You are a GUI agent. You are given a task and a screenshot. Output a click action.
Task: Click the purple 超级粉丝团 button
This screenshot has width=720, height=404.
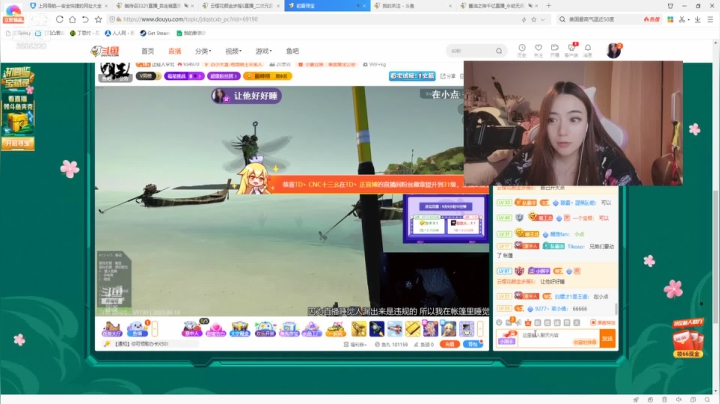coord(224,76)
